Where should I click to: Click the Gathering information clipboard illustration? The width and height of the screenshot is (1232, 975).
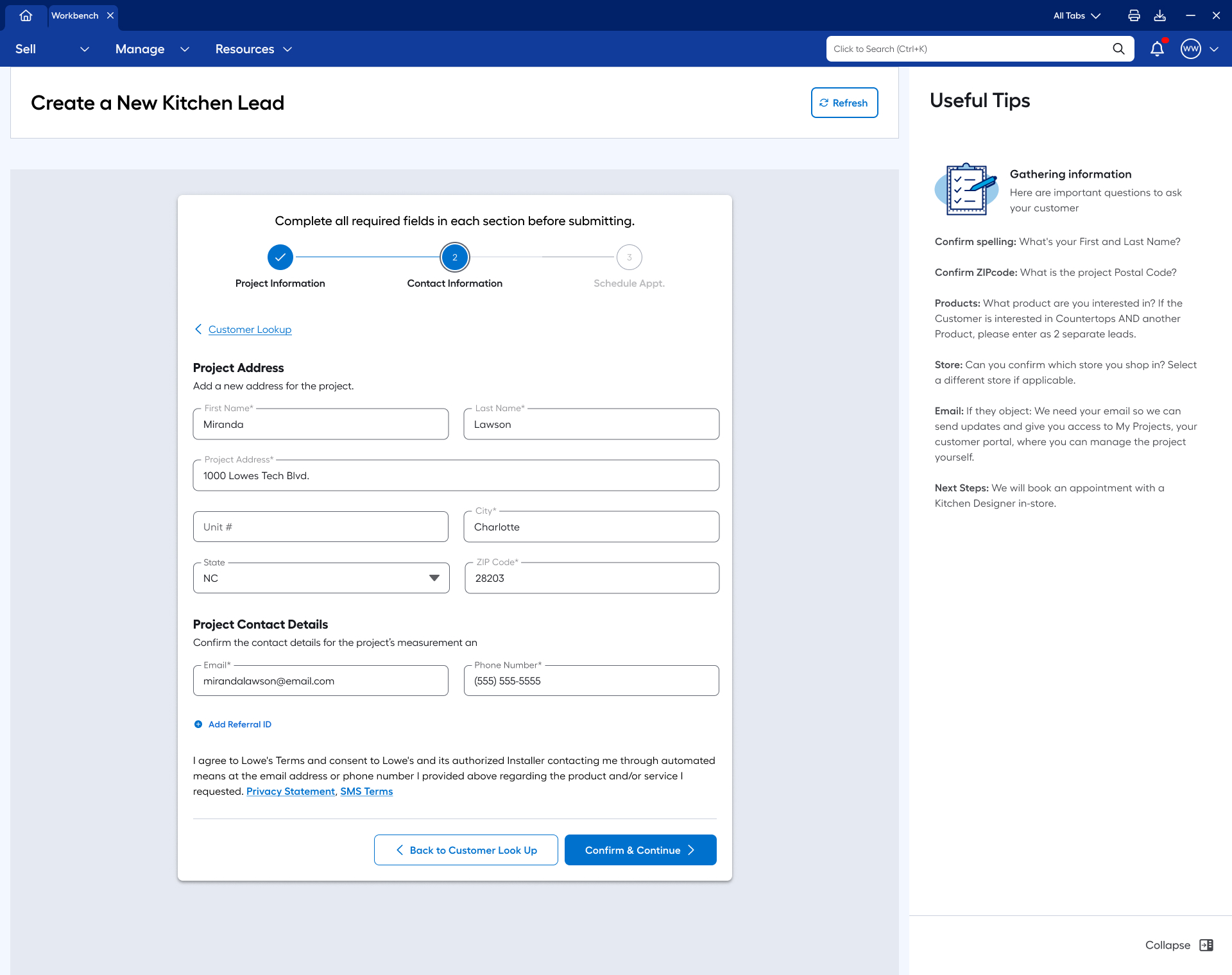click(966, 189)
